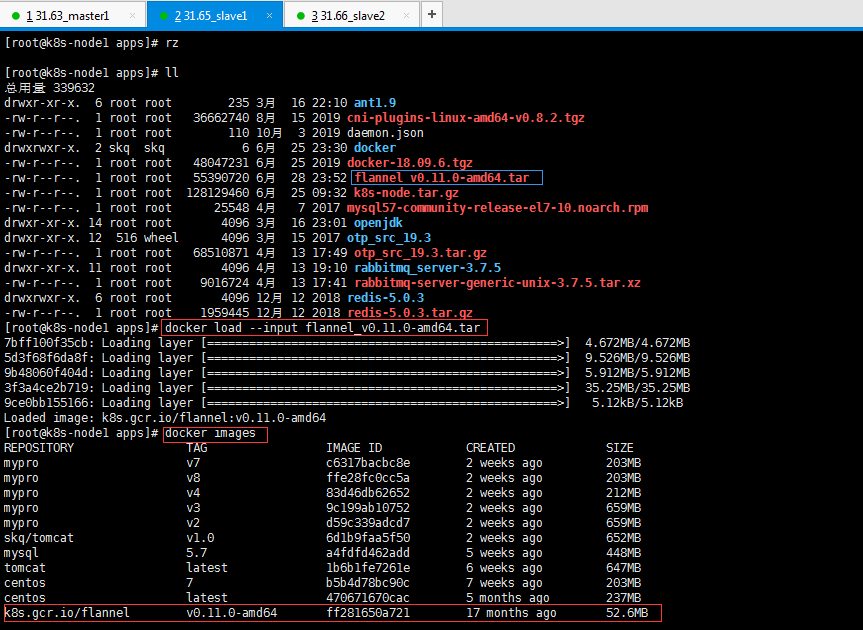Click rabbitmq_server-3.7.5 directory name

(428, 268)
